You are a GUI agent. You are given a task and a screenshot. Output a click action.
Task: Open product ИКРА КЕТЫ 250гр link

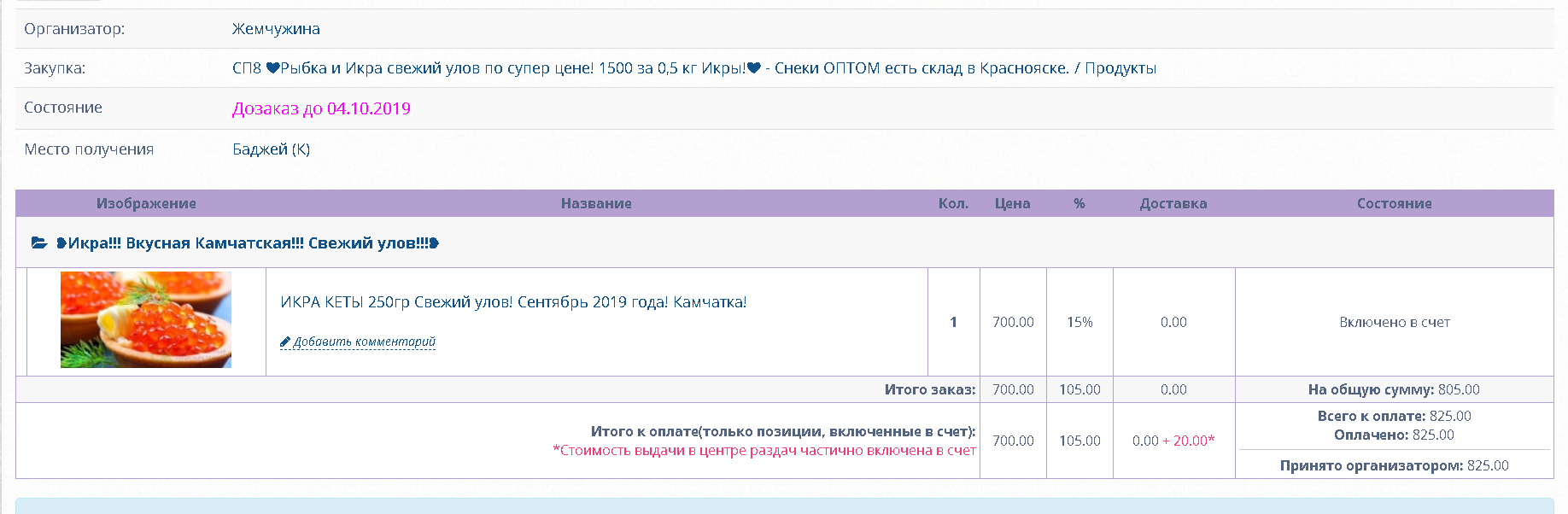(513, 302)
